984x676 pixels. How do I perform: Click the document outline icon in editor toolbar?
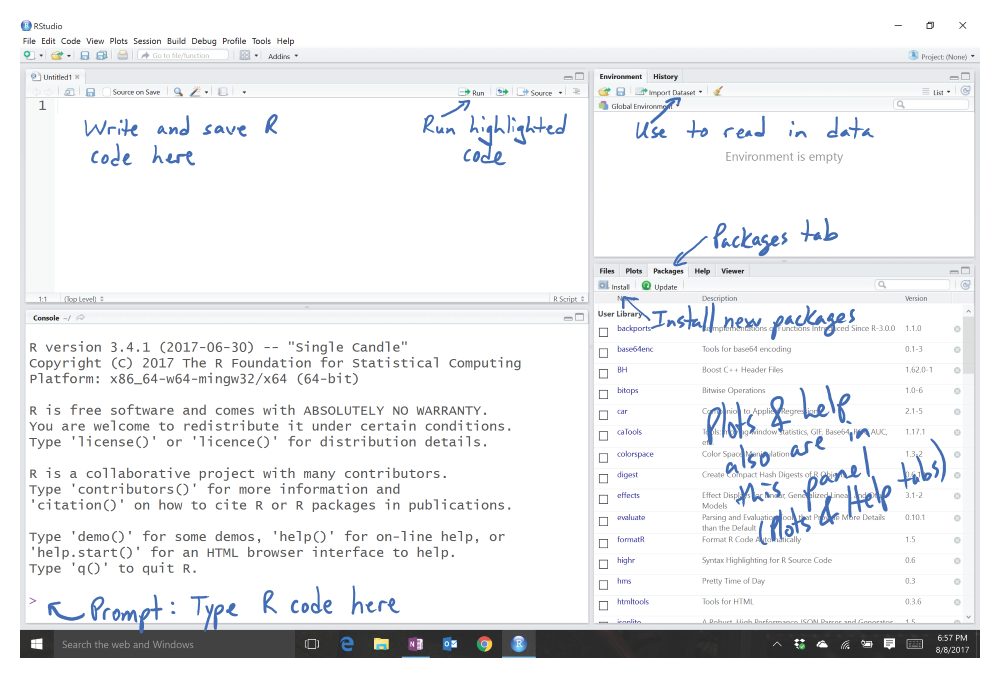pos(576,92)
